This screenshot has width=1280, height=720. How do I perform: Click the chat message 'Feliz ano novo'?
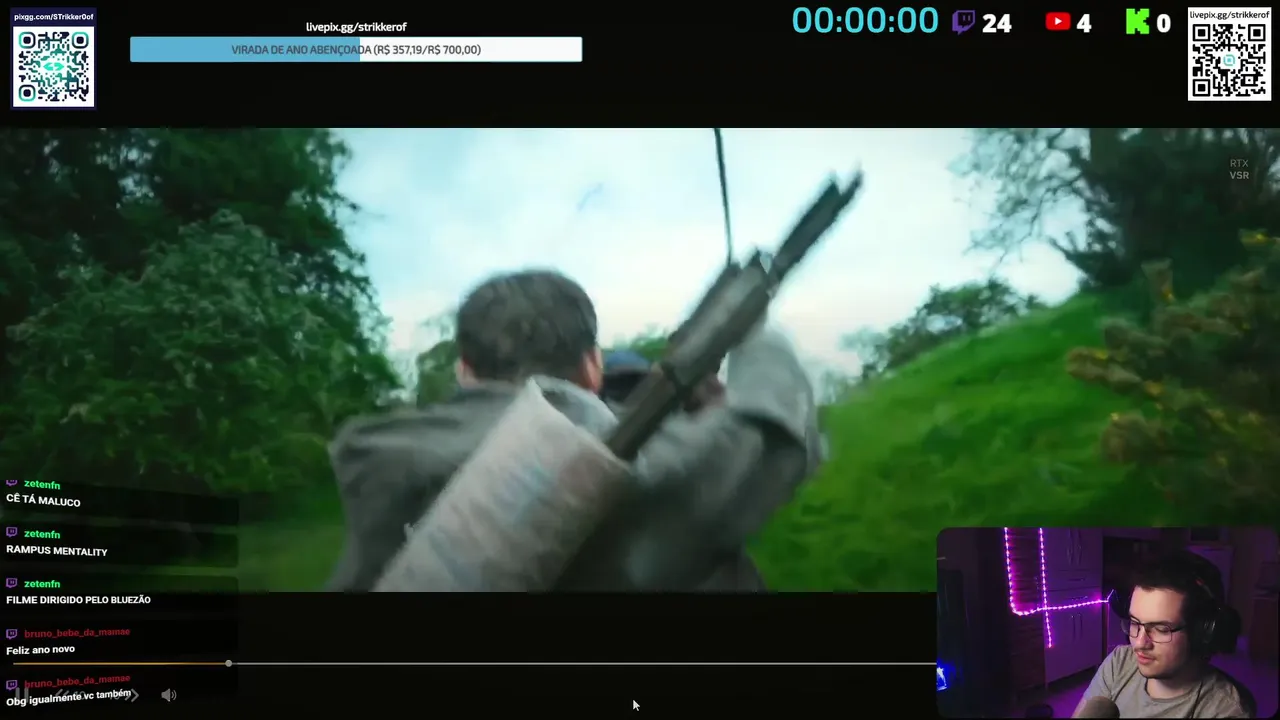click(x=41, y=650)
